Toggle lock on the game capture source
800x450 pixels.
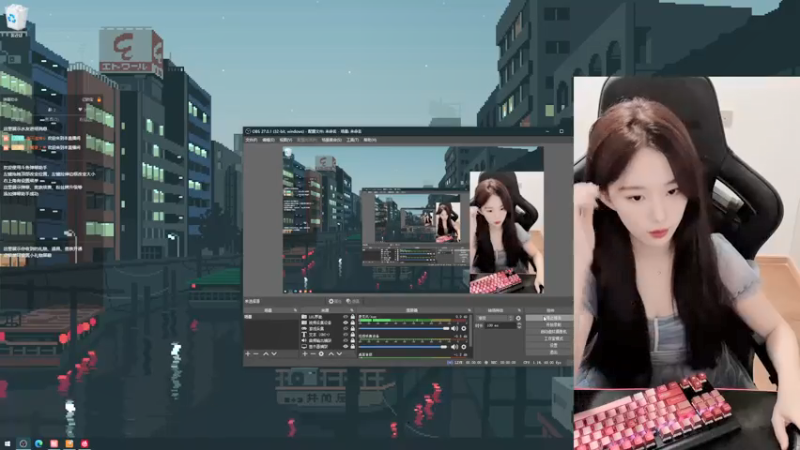pyautogui.click(x=353, y=329)
